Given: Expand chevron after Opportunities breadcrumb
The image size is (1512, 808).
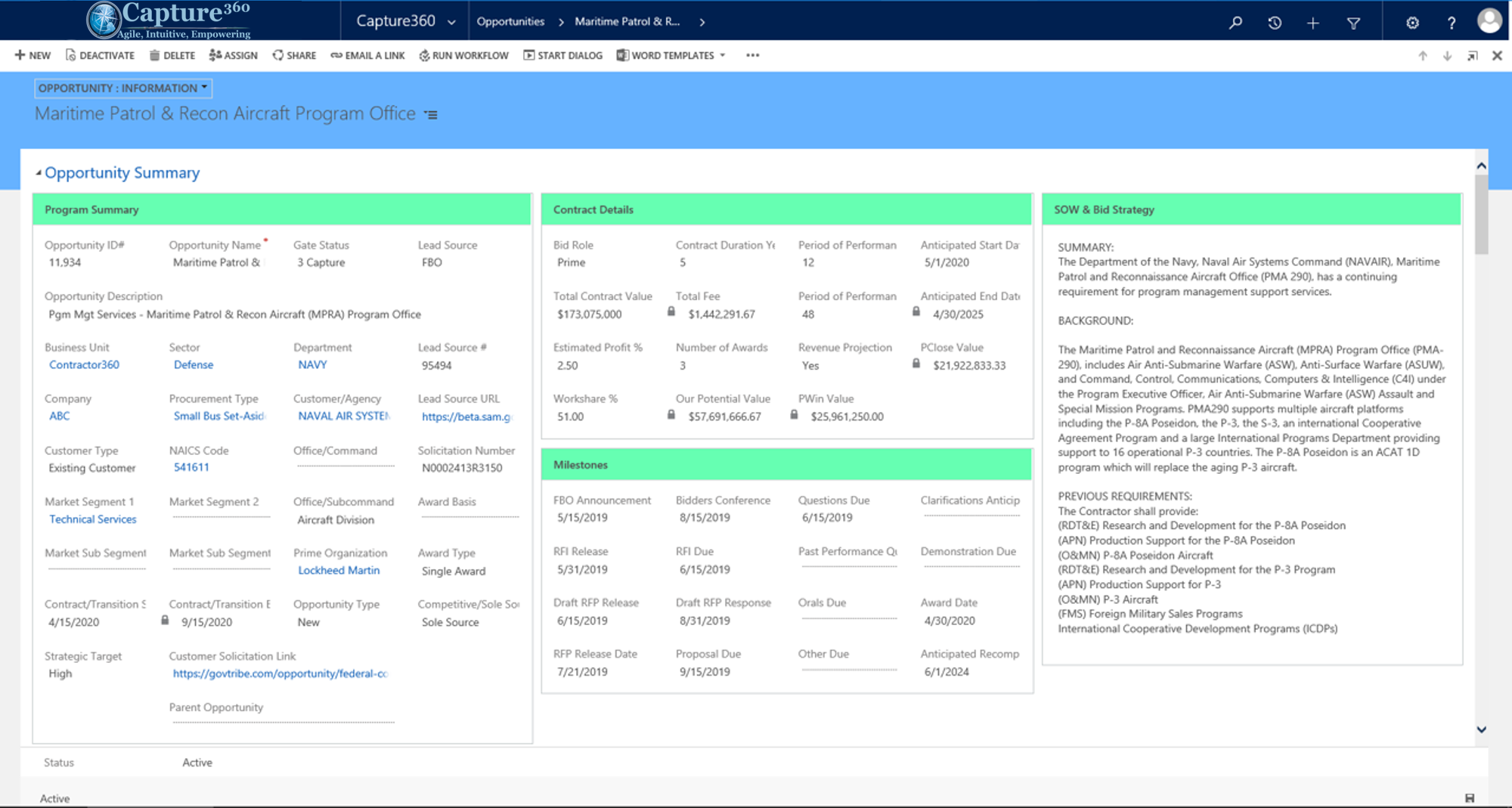Looking at the screenshot, I should pyautogui.click(x=561, y=22).
